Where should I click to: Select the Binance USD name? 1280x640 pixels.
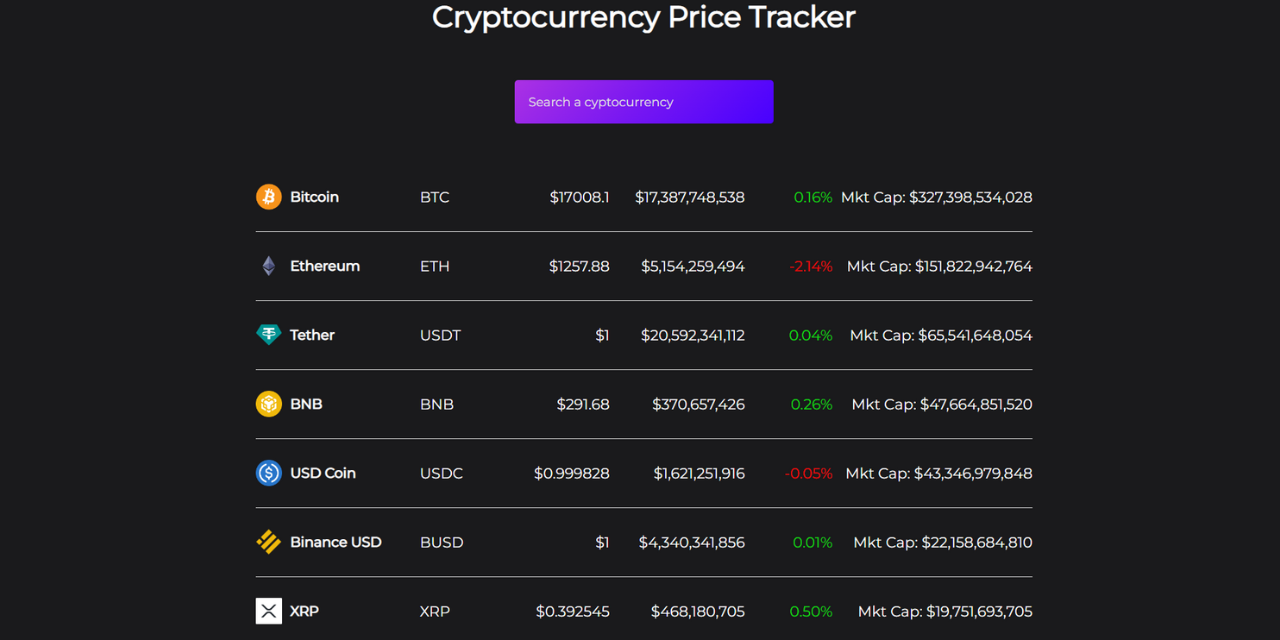[x=336, y=542]
